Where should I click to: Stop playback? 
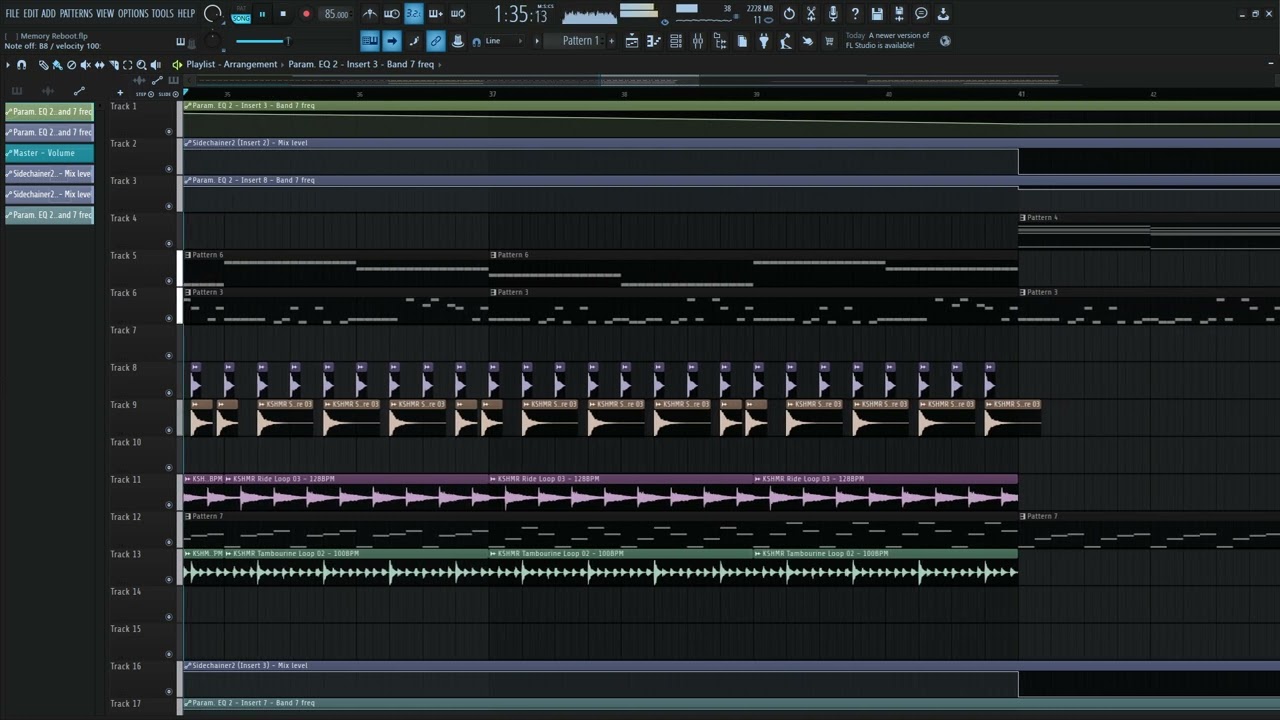(283, 14)
